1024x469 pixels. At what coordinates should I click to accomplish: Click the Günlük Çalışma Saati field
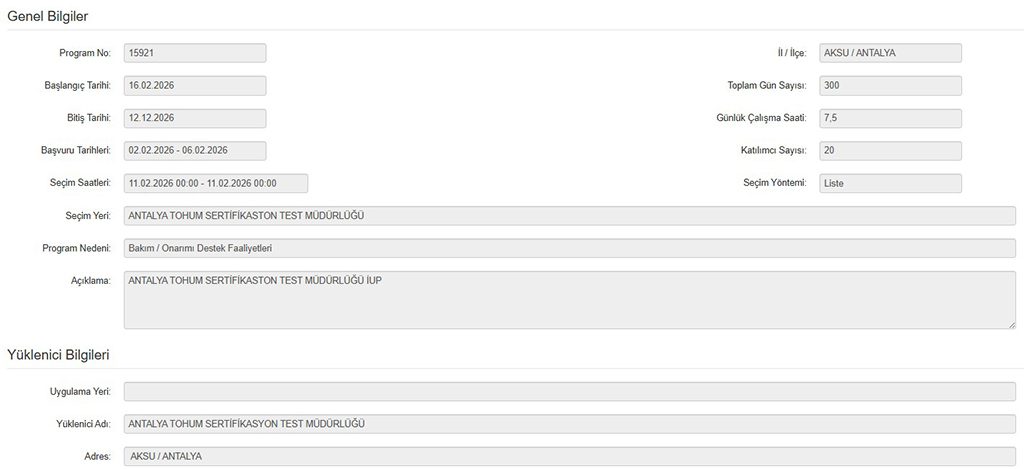pyautogui.click(x=890, y=118)
